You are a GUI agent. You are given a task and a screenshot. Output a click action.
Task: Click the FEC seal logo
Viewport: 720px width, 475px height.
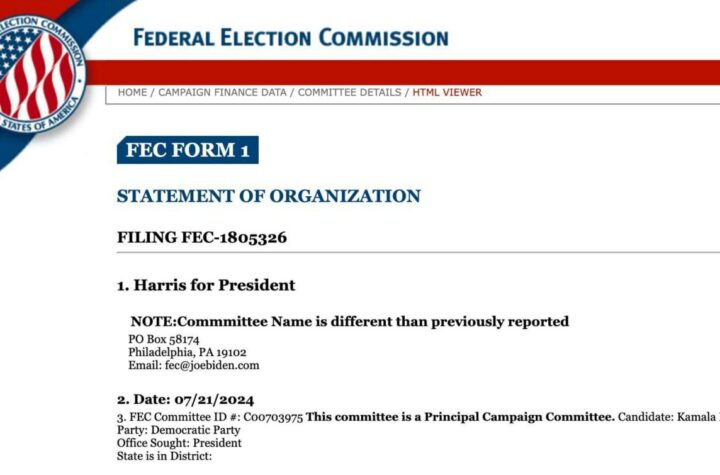(x=39, y=74)
